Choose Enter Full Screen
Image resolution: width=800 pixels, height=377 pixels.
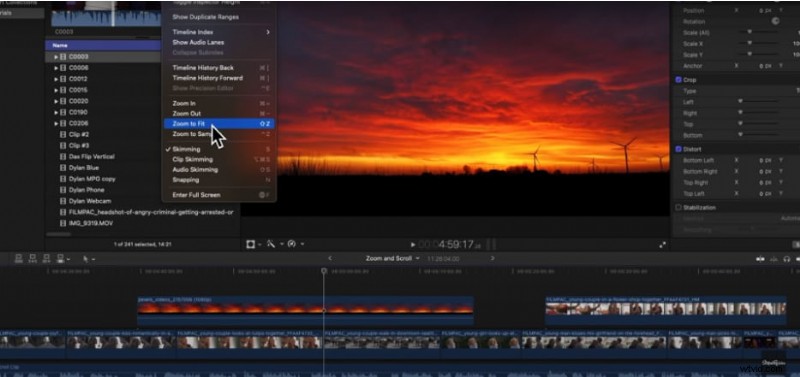[219, 195]
